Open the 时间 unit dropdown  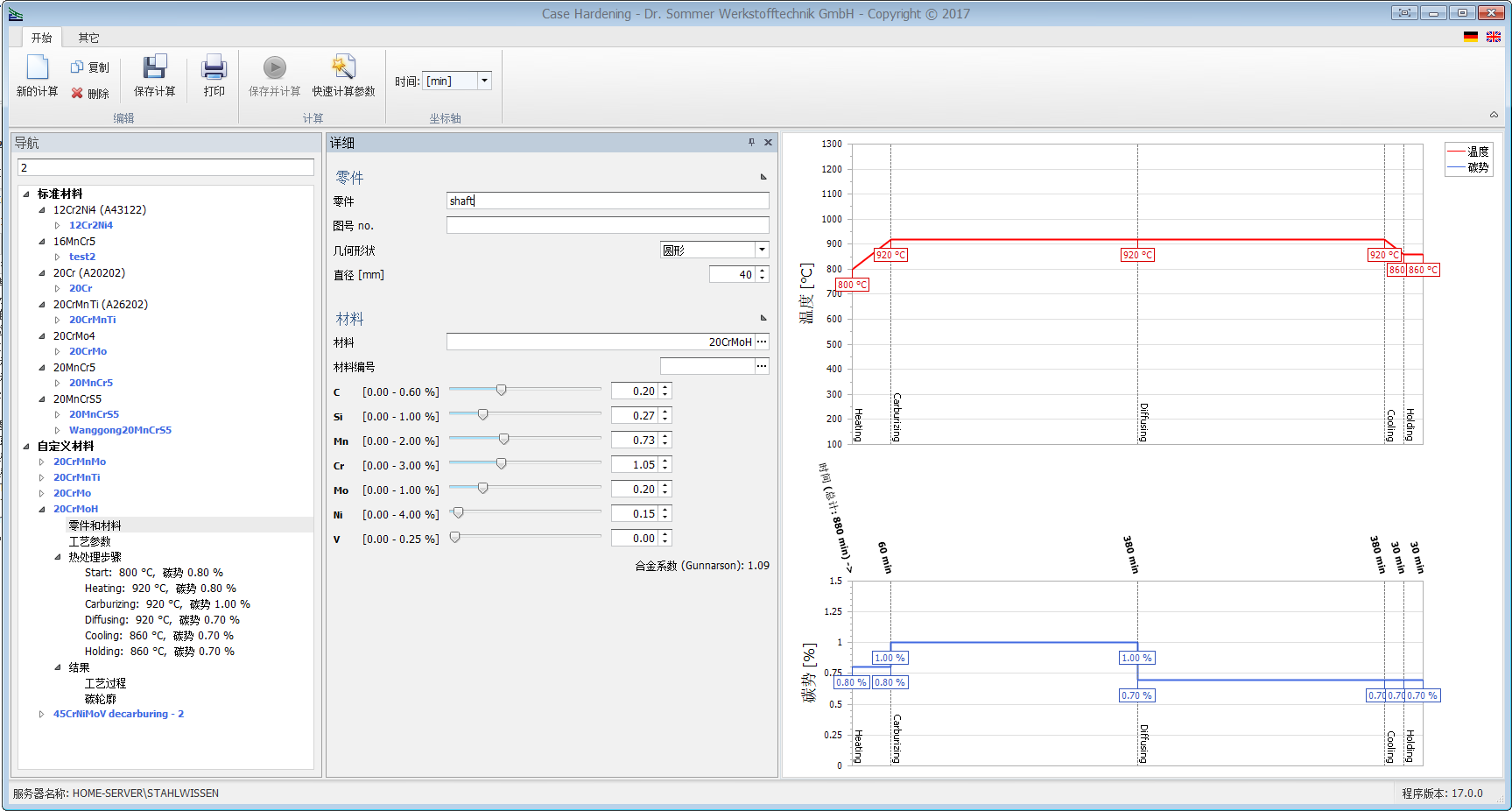point(484,81)
